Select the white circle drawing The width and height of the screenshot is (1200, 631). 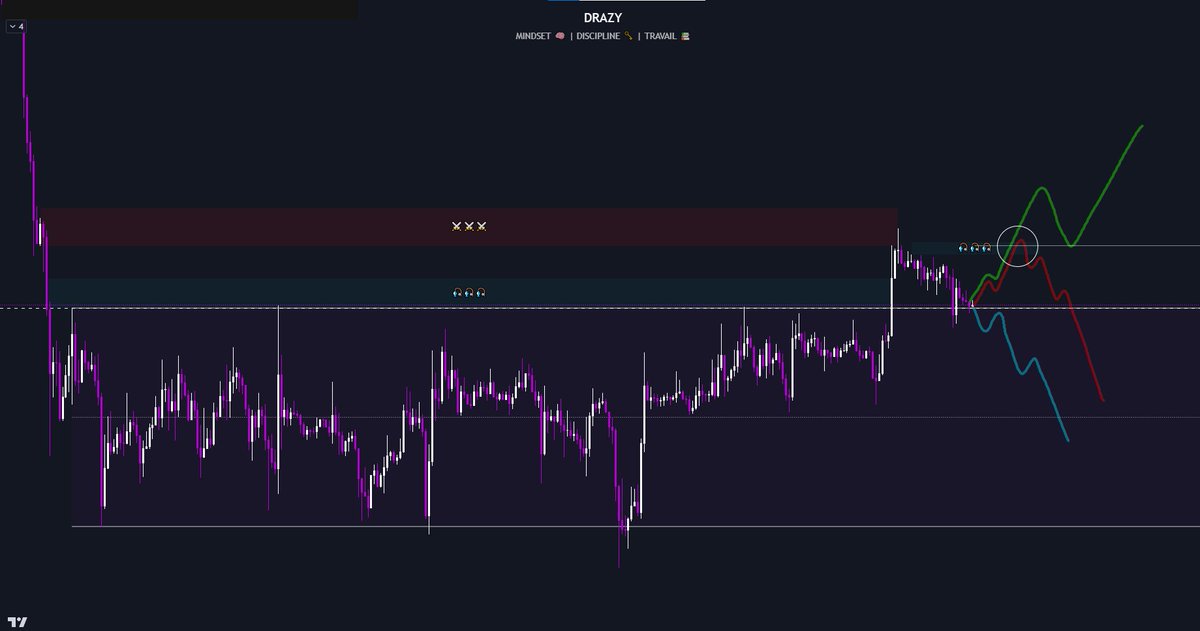click(1018, 246)
